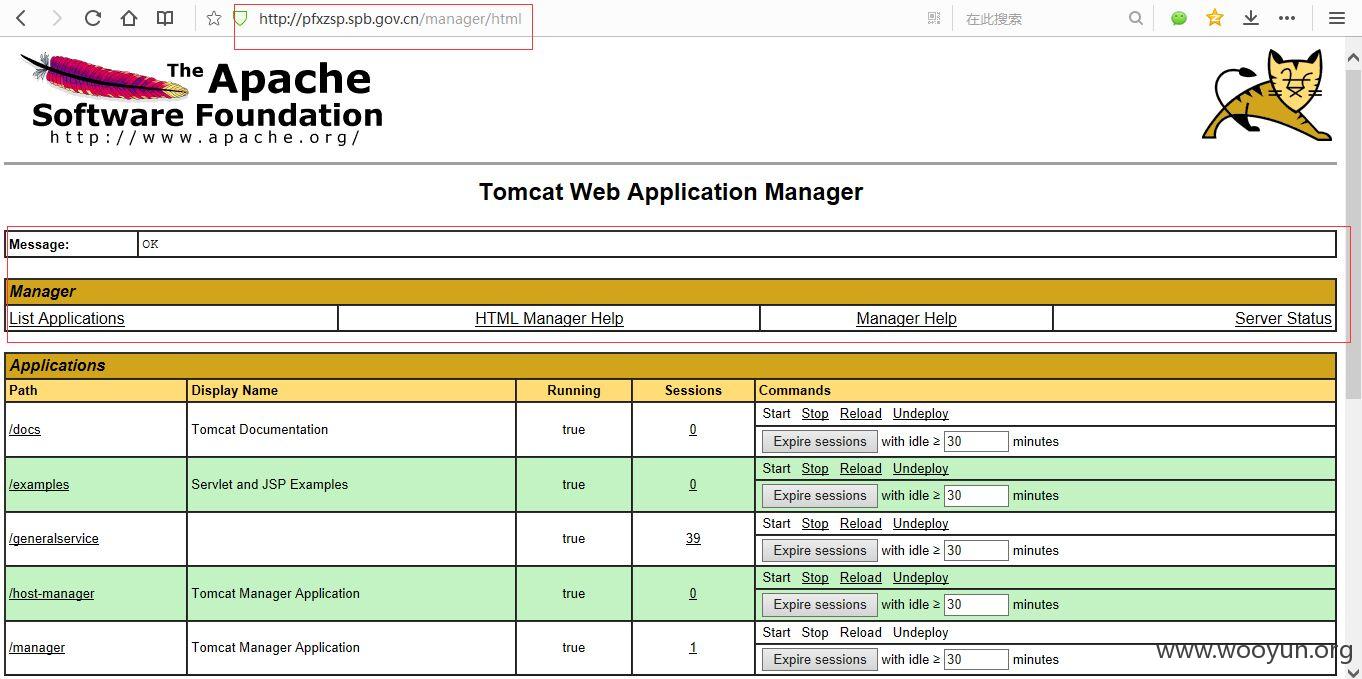
Task: Open the /examples application path
Action: [39, 484]
